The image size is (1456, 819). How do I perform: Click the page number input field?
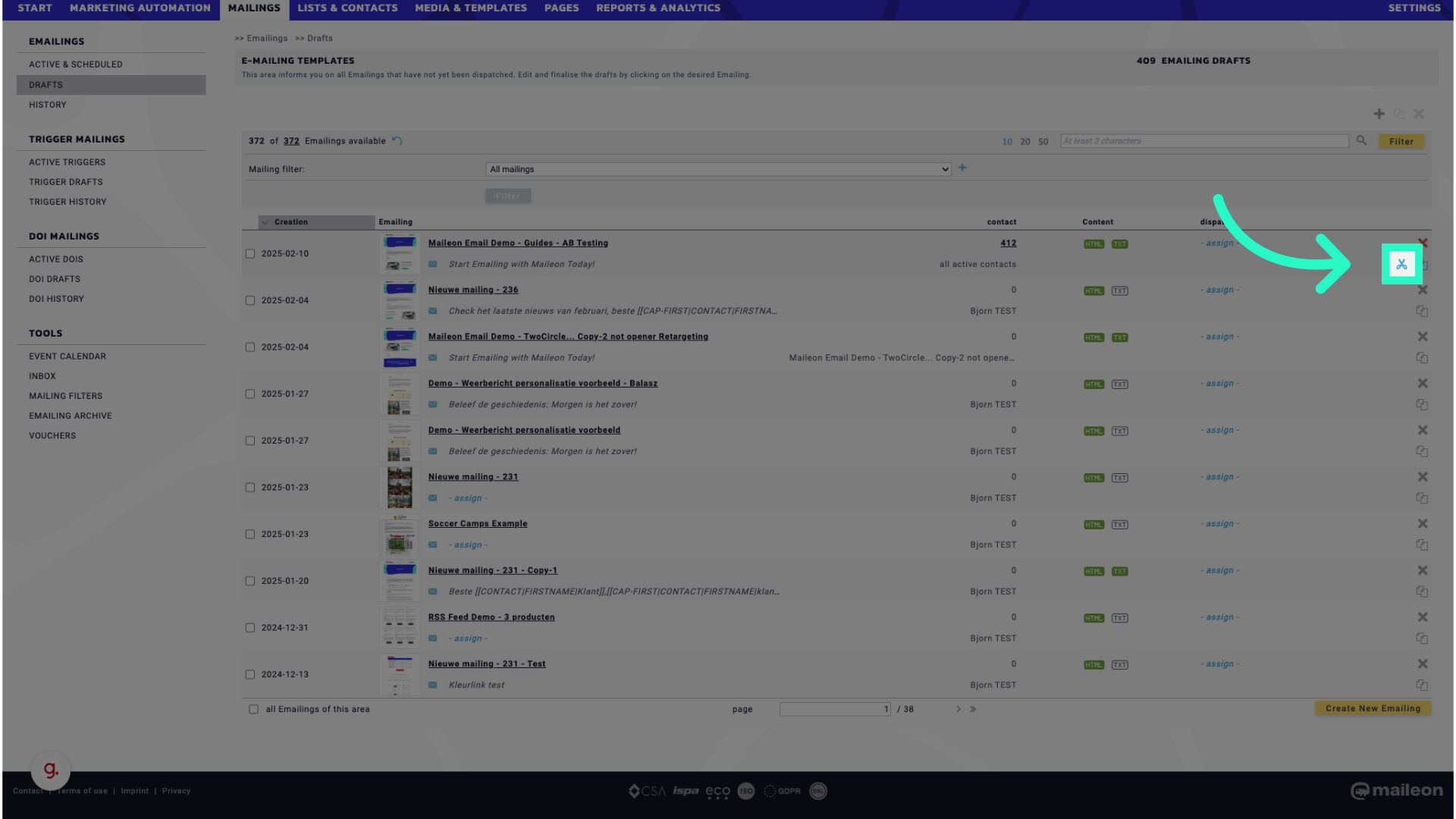pos(835,709)
